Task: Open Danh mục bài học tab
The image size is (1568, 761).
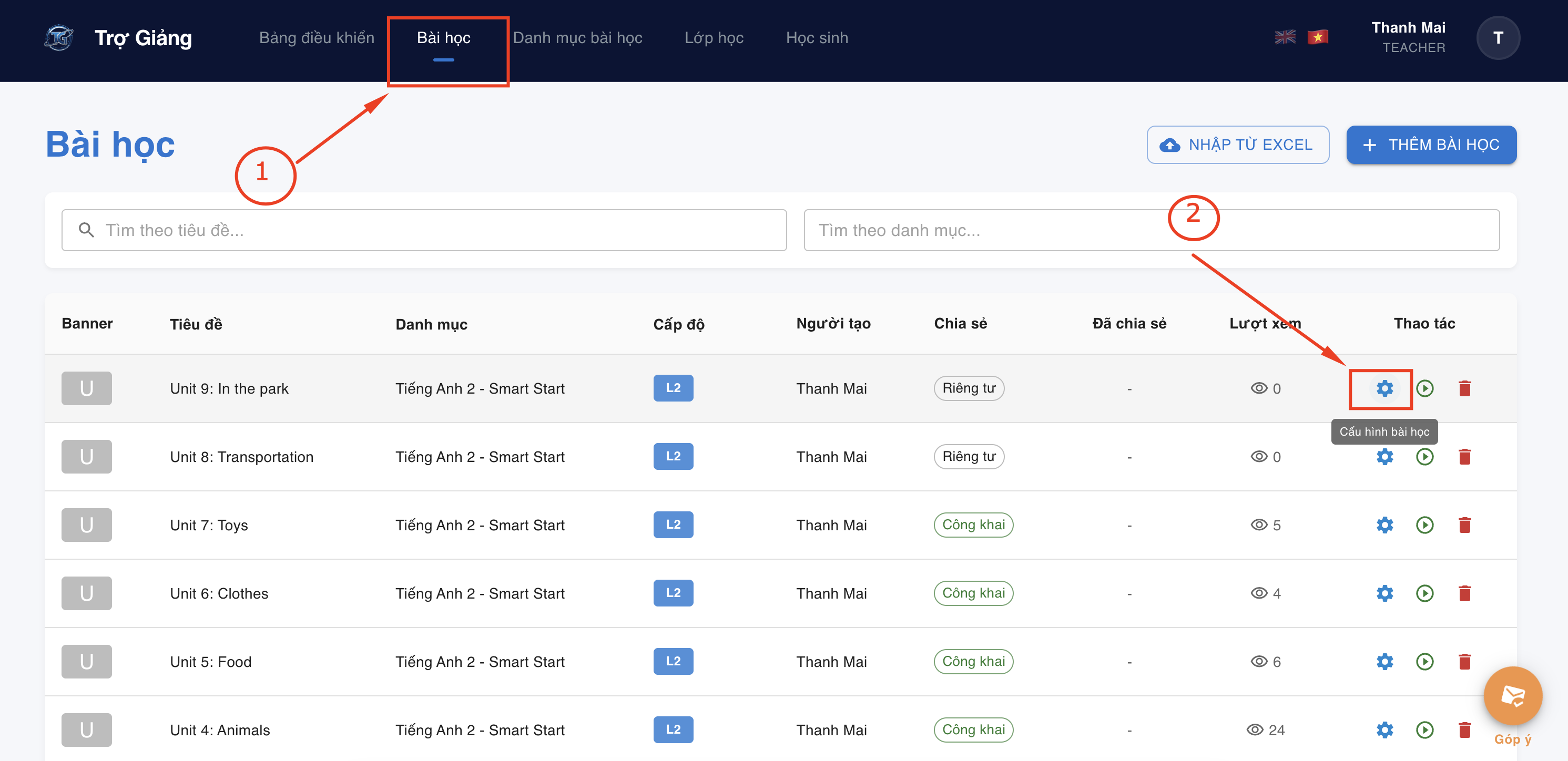Action: click(577, 38)
